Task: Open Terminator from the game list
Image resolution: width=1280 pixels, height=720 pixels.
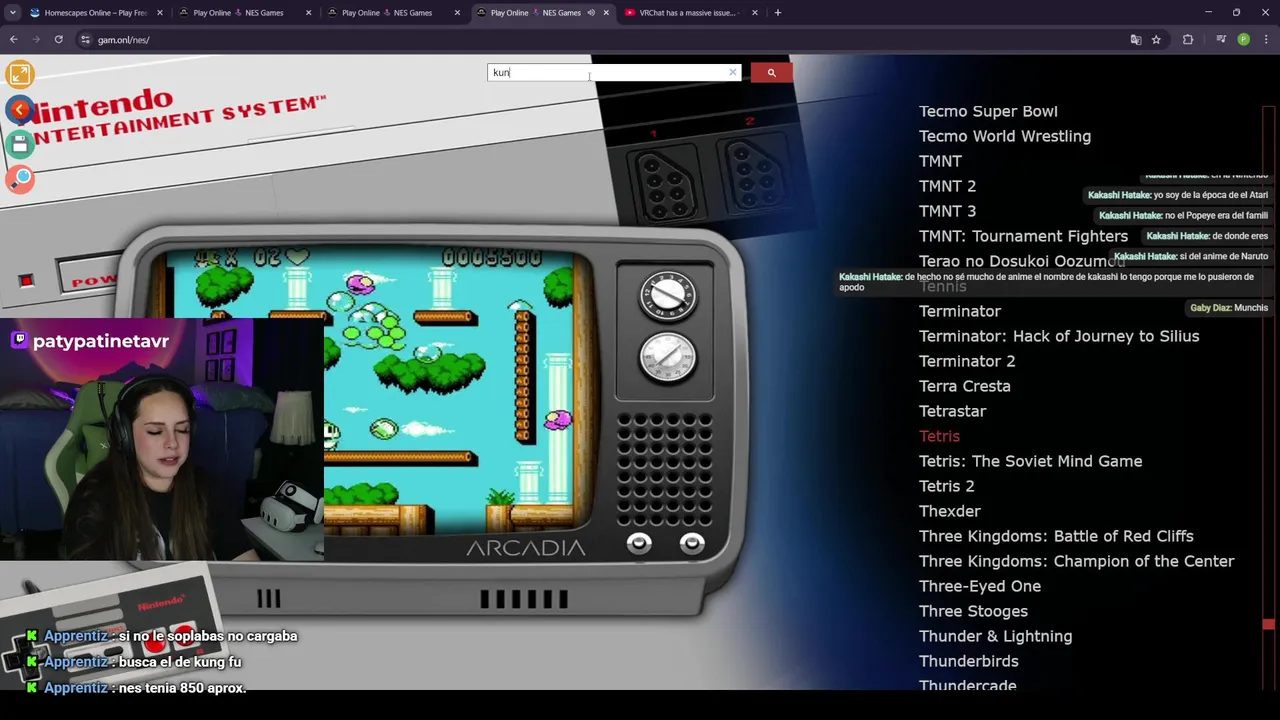Action: pos(960,311)
